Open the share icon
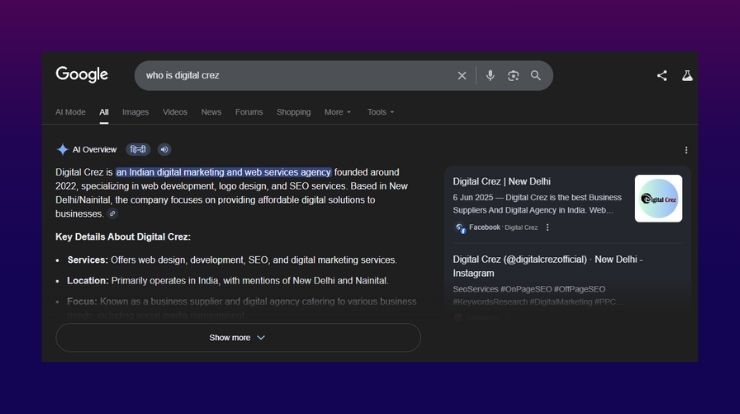740x414 pixels. [662, 76]
